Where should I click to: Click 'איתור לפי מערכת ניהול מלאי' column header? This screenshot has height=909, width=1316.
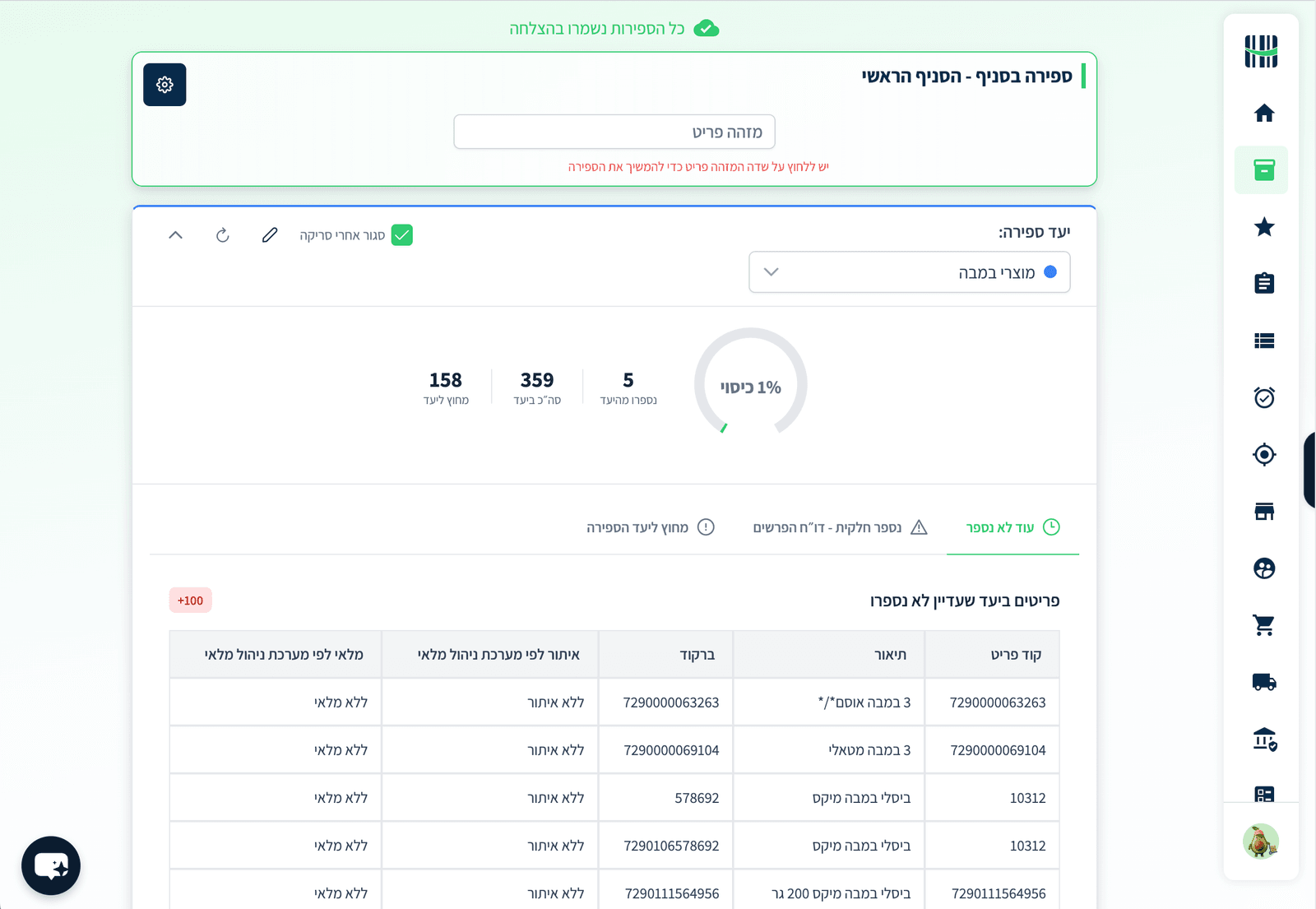[490, 655]
